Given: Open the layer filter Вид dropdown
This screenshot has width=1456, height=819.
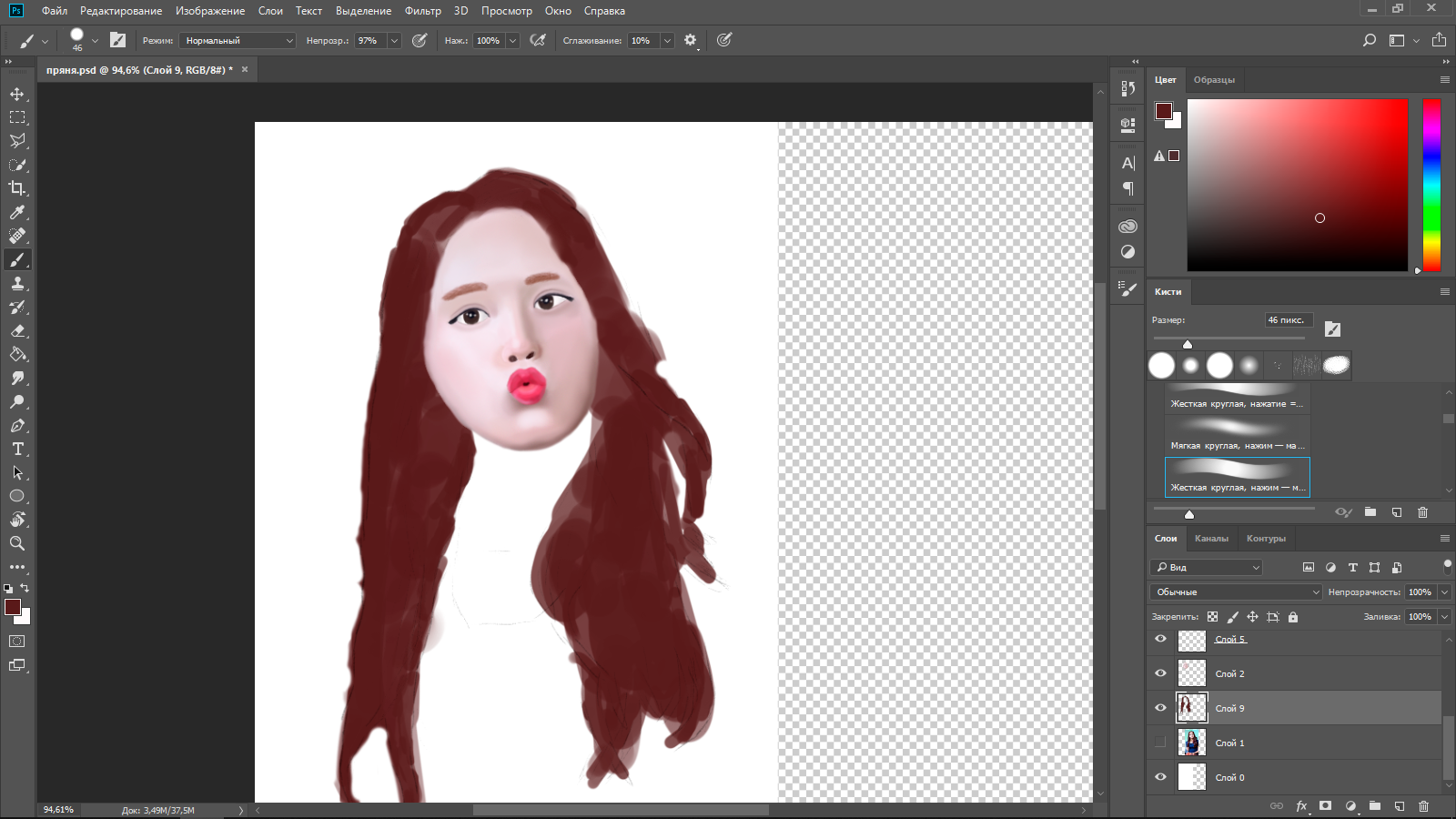Looking at the screenshot, I should click(1207, 568).
